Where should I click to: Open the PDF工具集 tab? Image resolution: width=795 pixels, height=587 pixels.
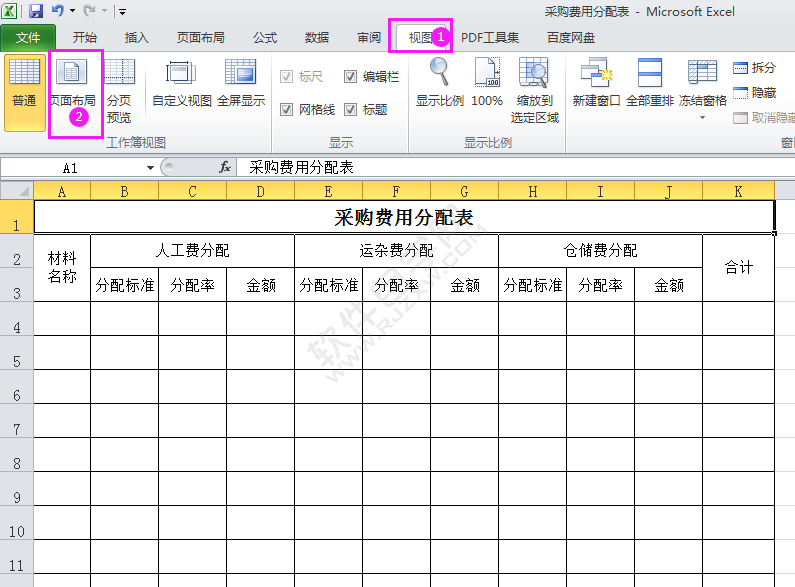(x=490, y=38)
